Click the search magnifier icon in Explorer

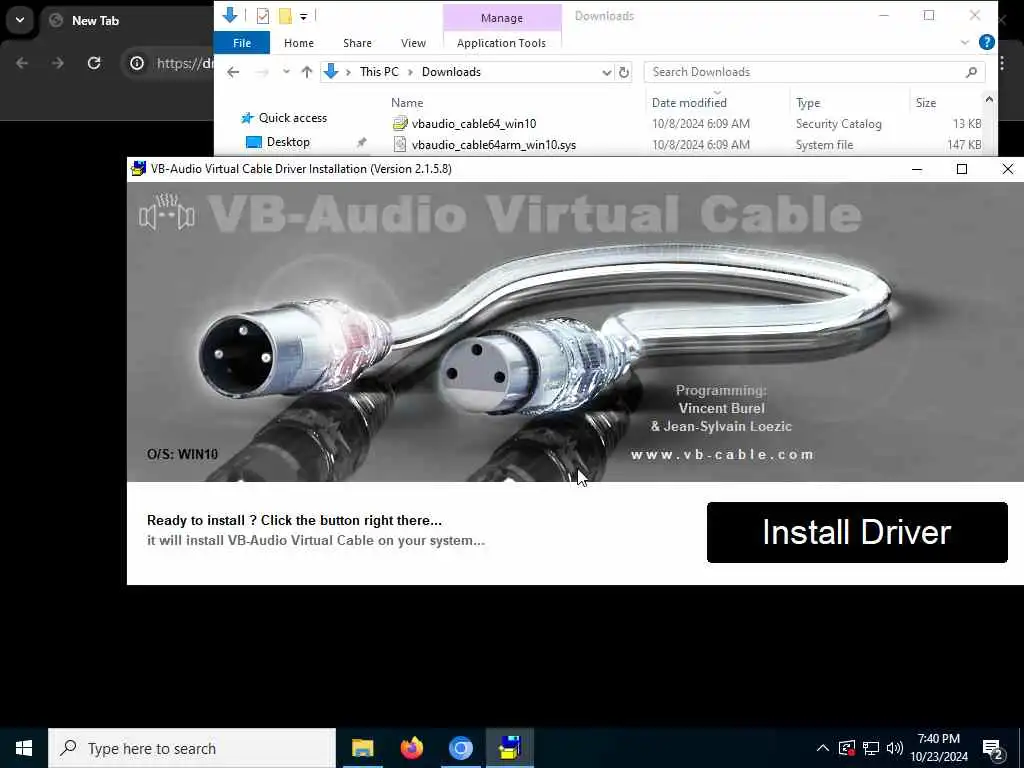pos(971,72)
